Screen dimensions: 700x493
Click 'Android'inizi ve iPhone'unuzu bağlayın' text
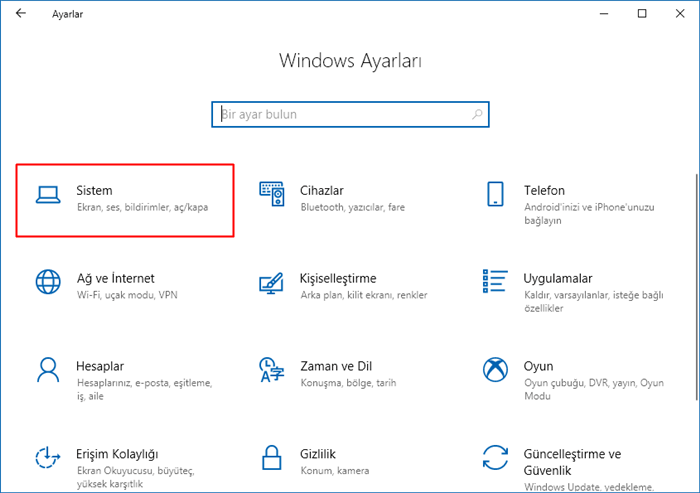pyautogui.click(x=589, y=214)
